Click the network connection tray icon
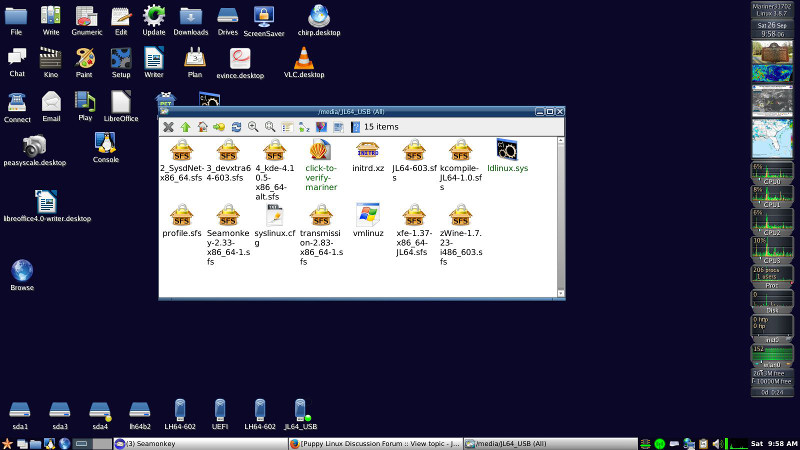This screenshot has height=450, width=800. coord(689,444)
